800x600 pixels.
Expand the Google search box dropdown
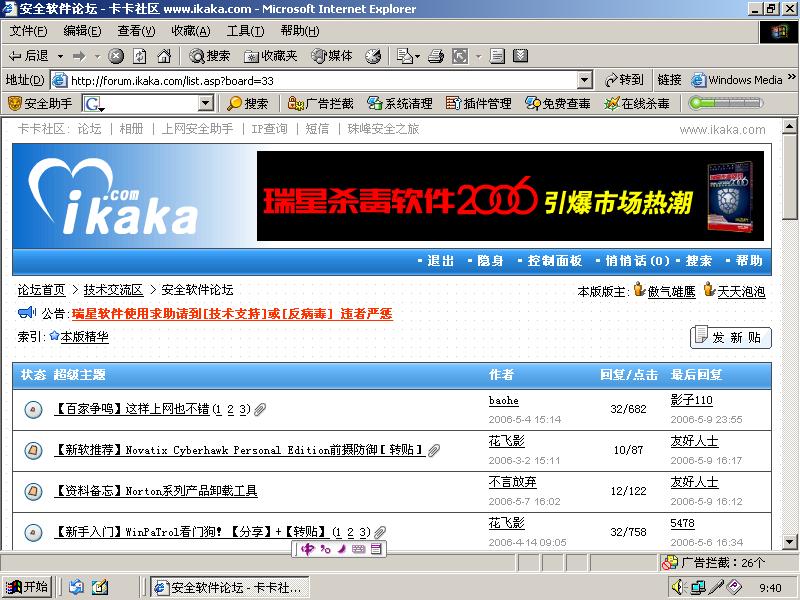coord(205,104)
